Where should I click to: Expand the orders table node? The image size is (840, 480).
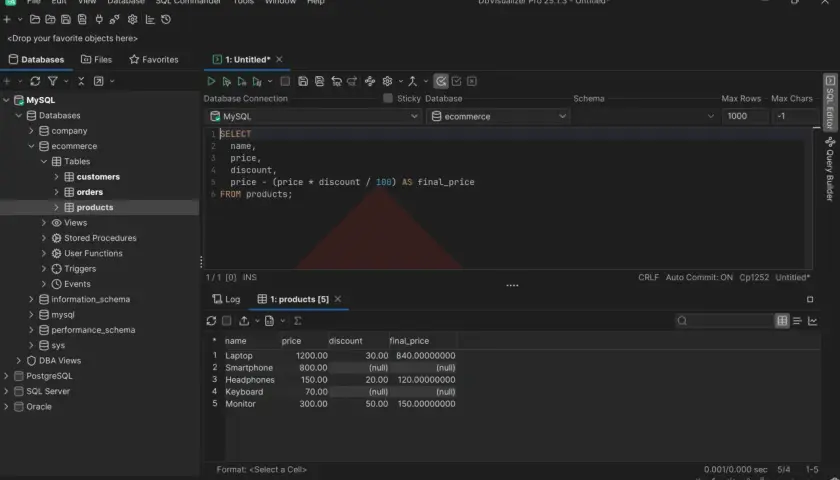click(56, 192)
